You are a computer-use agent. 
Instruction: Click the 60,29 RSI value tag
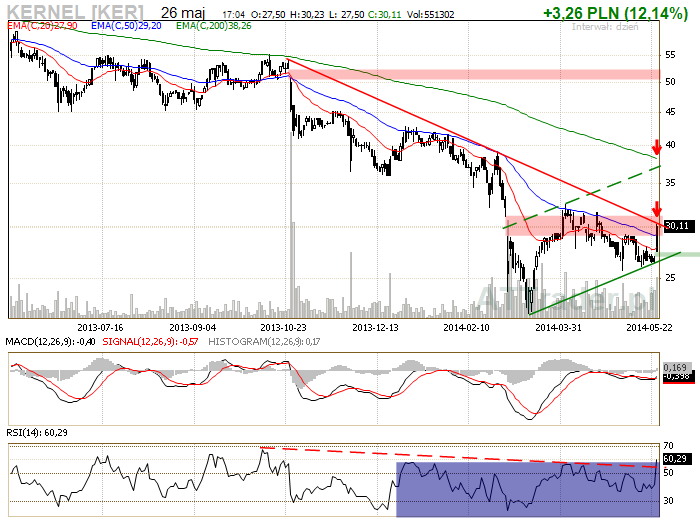(x=676, y=459)
